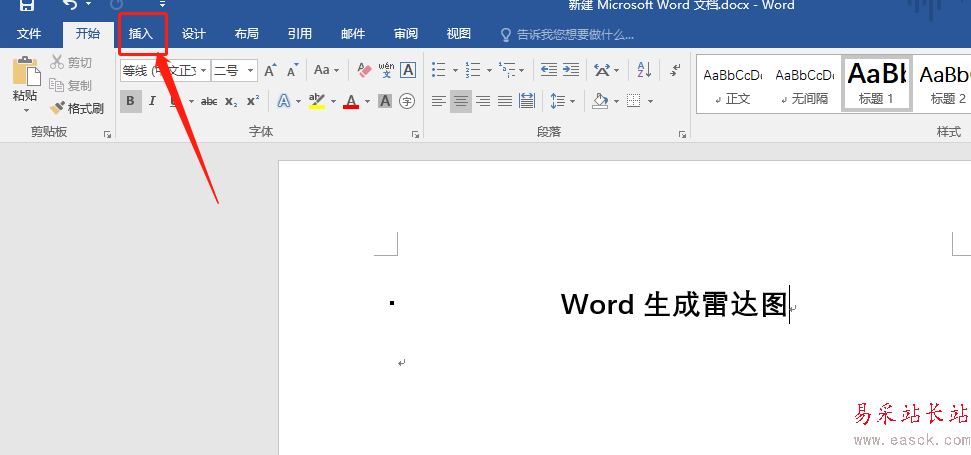Image resolution: width=971 pixels, height=455 pixels.
Task: Click the multilevel list icon
Action: 507,70
